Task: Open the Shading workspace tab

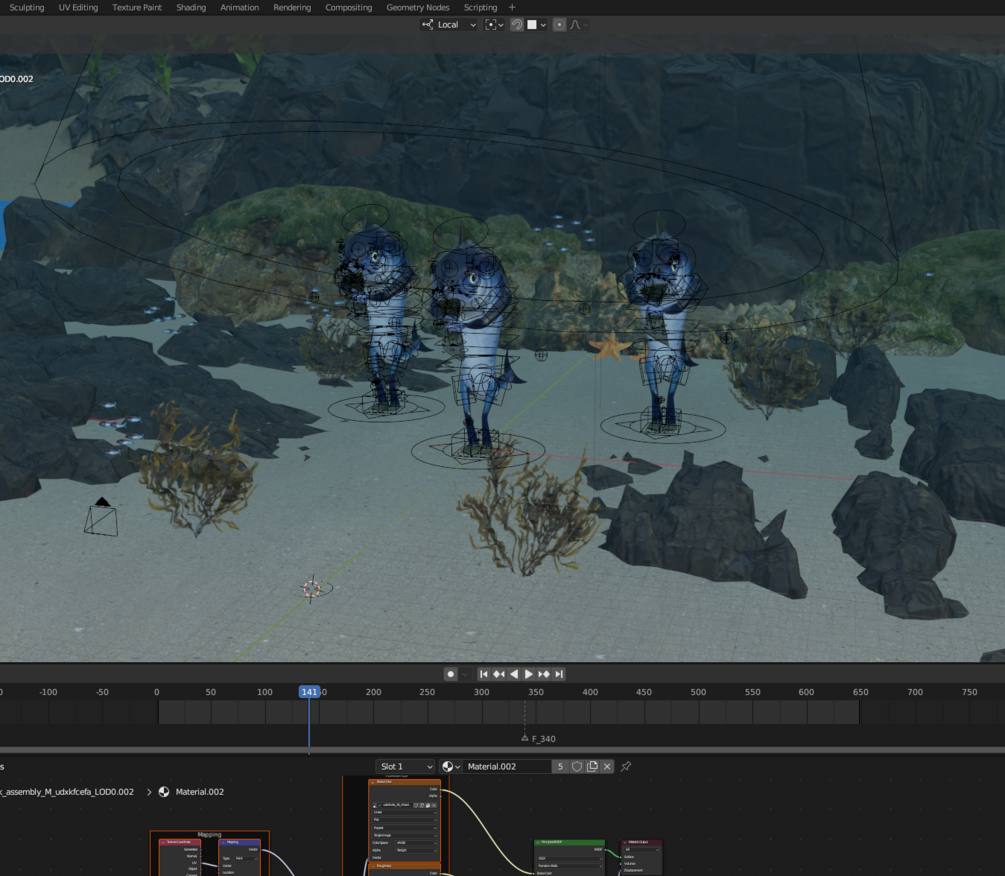Action: pos(191,8)
